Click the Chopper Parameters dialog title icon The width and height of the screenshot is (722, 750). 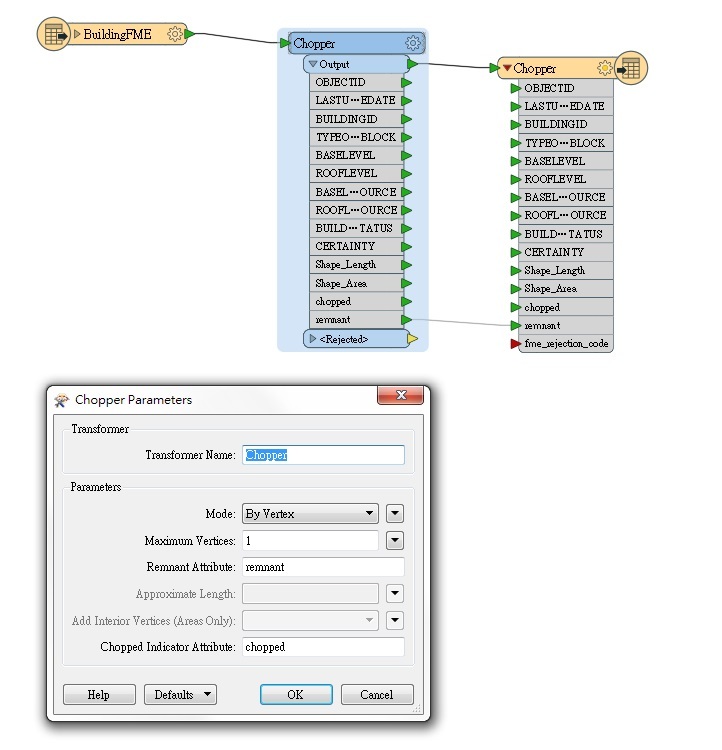click(61, 400)
